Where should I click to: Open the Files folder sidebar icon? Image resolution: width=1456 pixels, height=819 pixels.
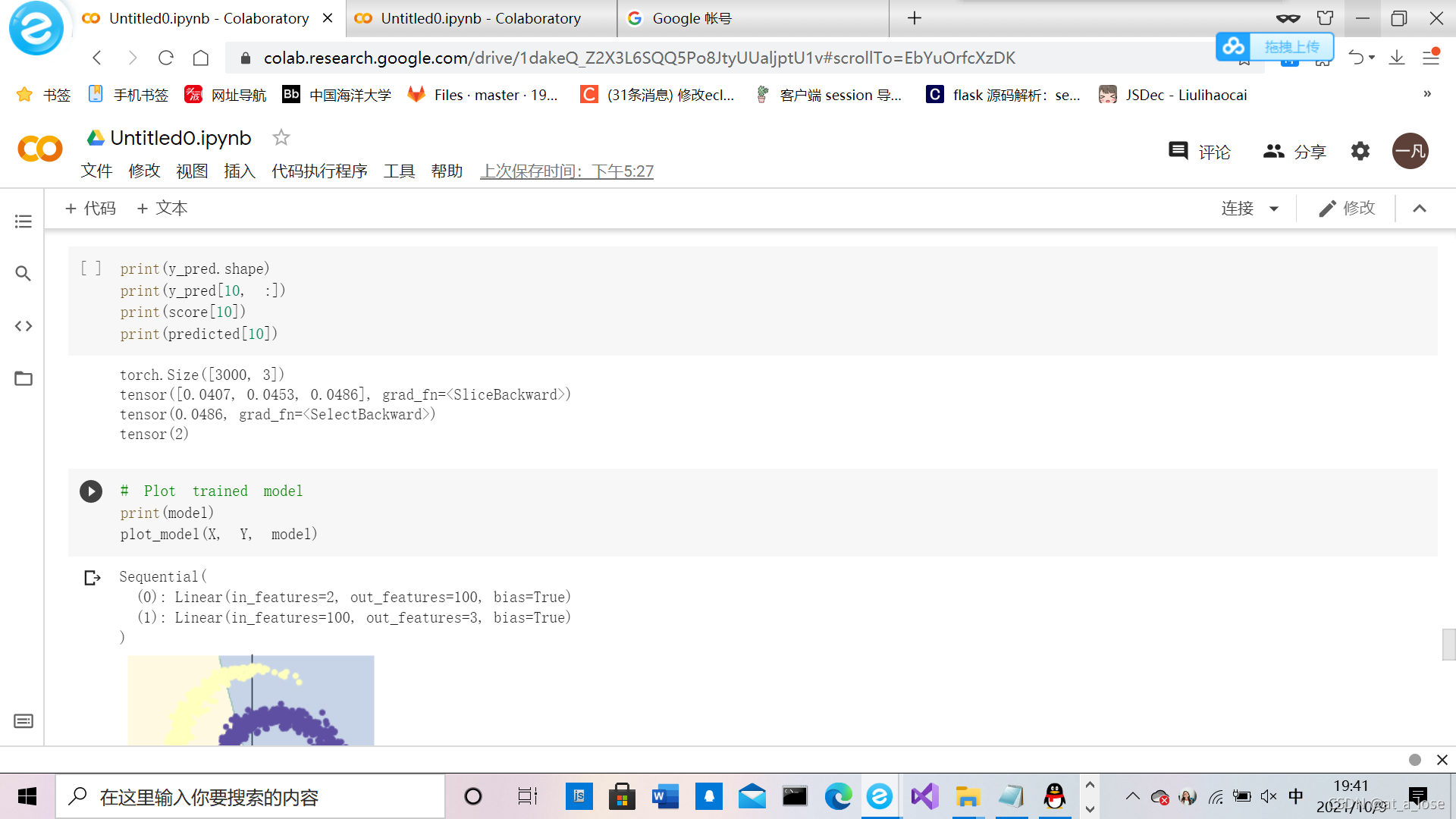[x=23, y=378]
